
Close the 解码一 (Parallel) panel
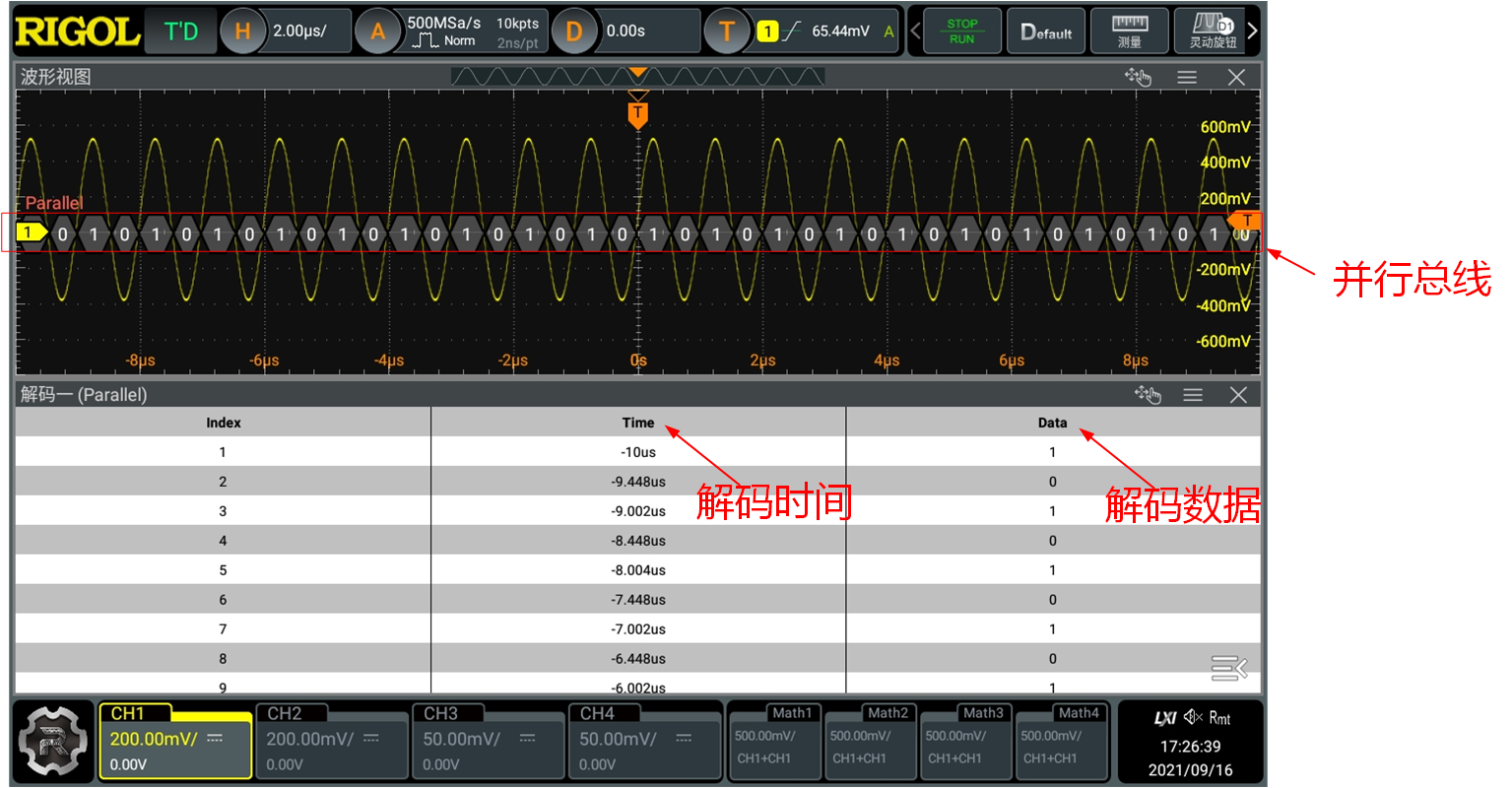click(1238, 395)
